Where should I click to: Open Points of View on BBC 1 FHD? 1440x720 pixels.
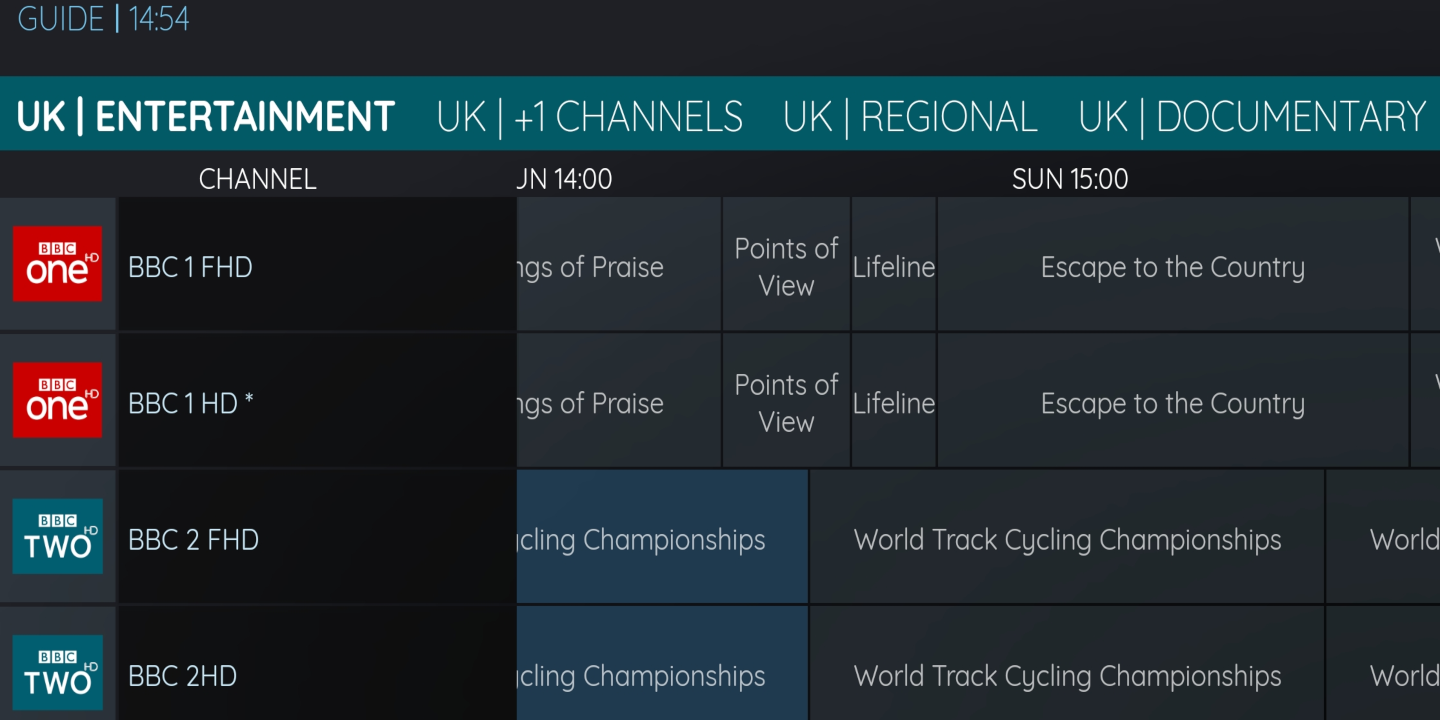786,264
